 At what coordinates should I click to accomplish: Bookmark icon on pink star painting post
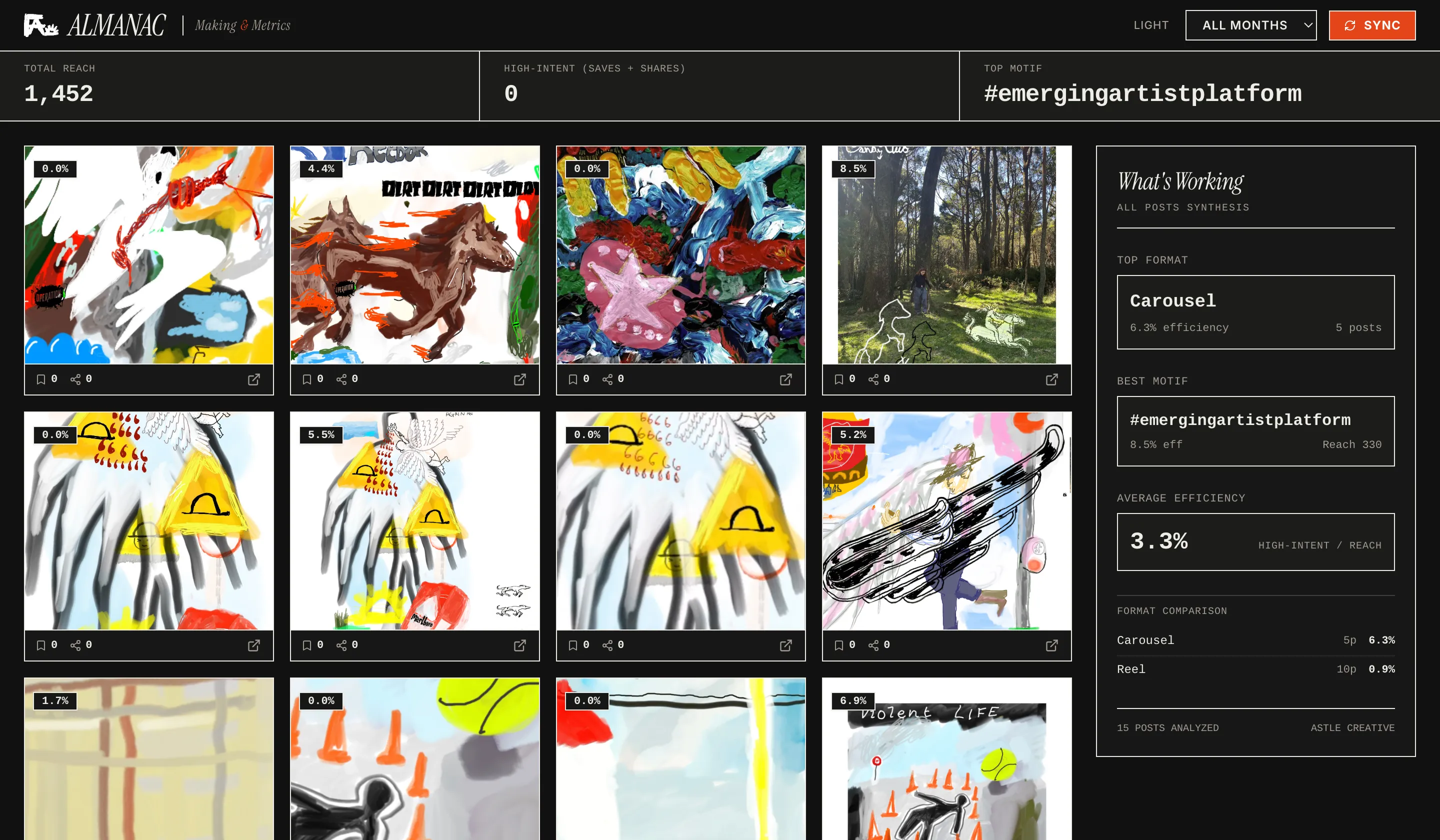[573, 379]
